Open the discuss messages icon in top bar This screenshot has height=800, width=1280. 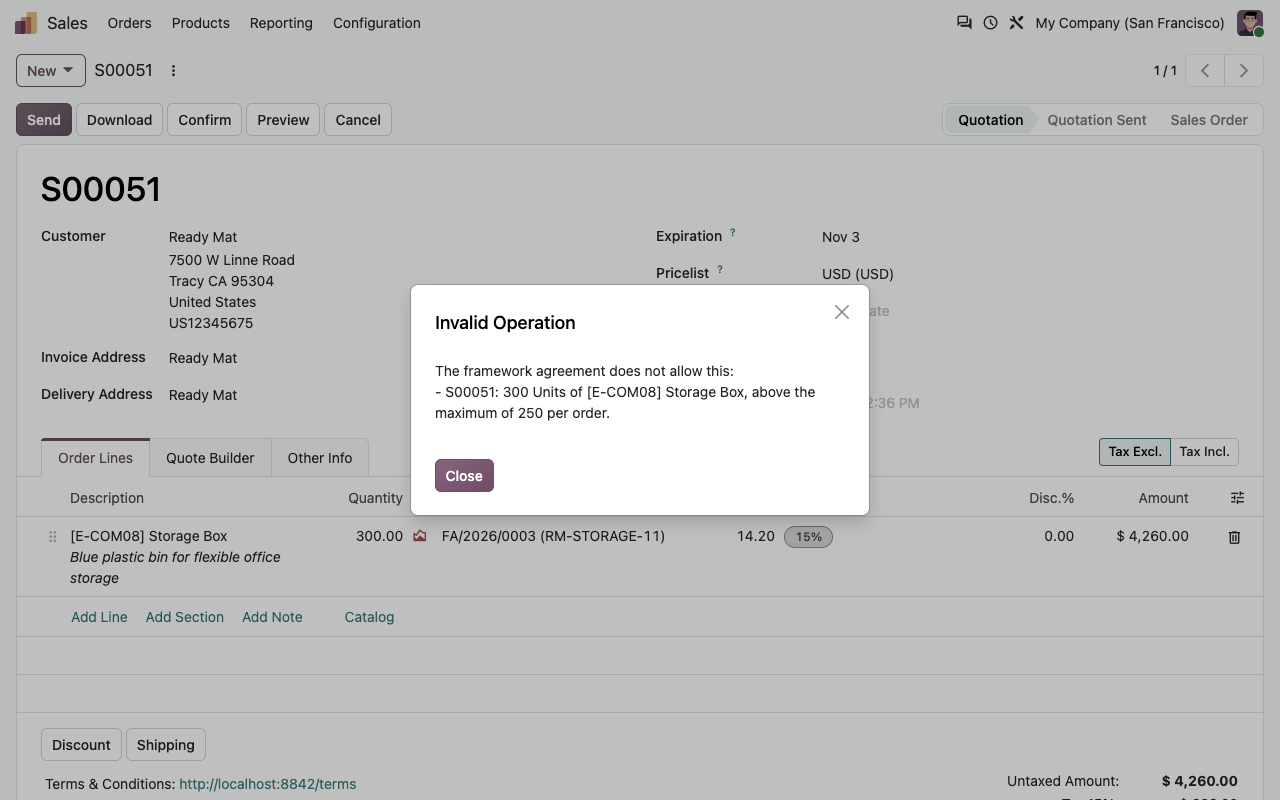964,22
